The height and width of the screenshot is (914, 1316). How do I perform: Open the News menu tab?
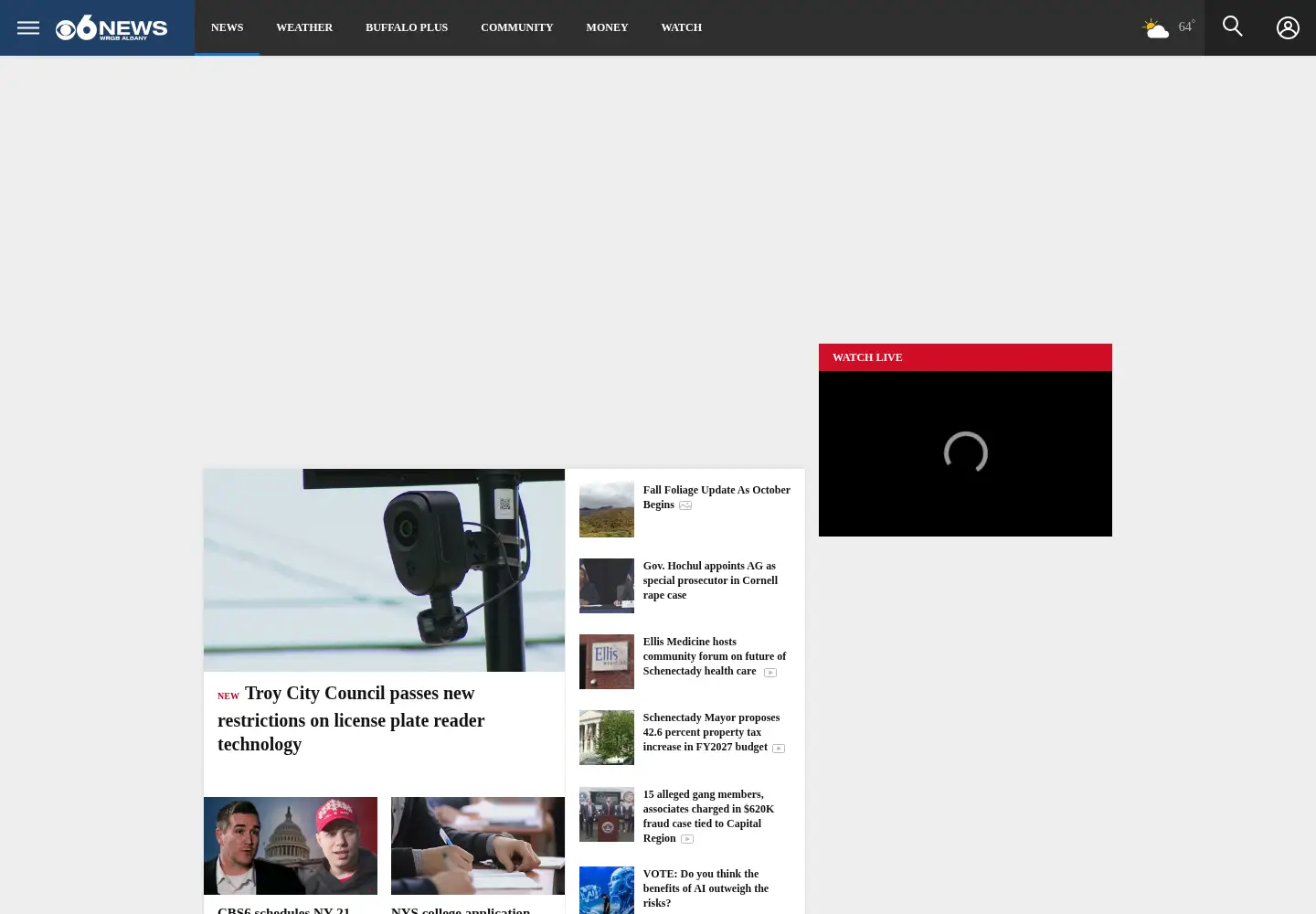[228, 27]
